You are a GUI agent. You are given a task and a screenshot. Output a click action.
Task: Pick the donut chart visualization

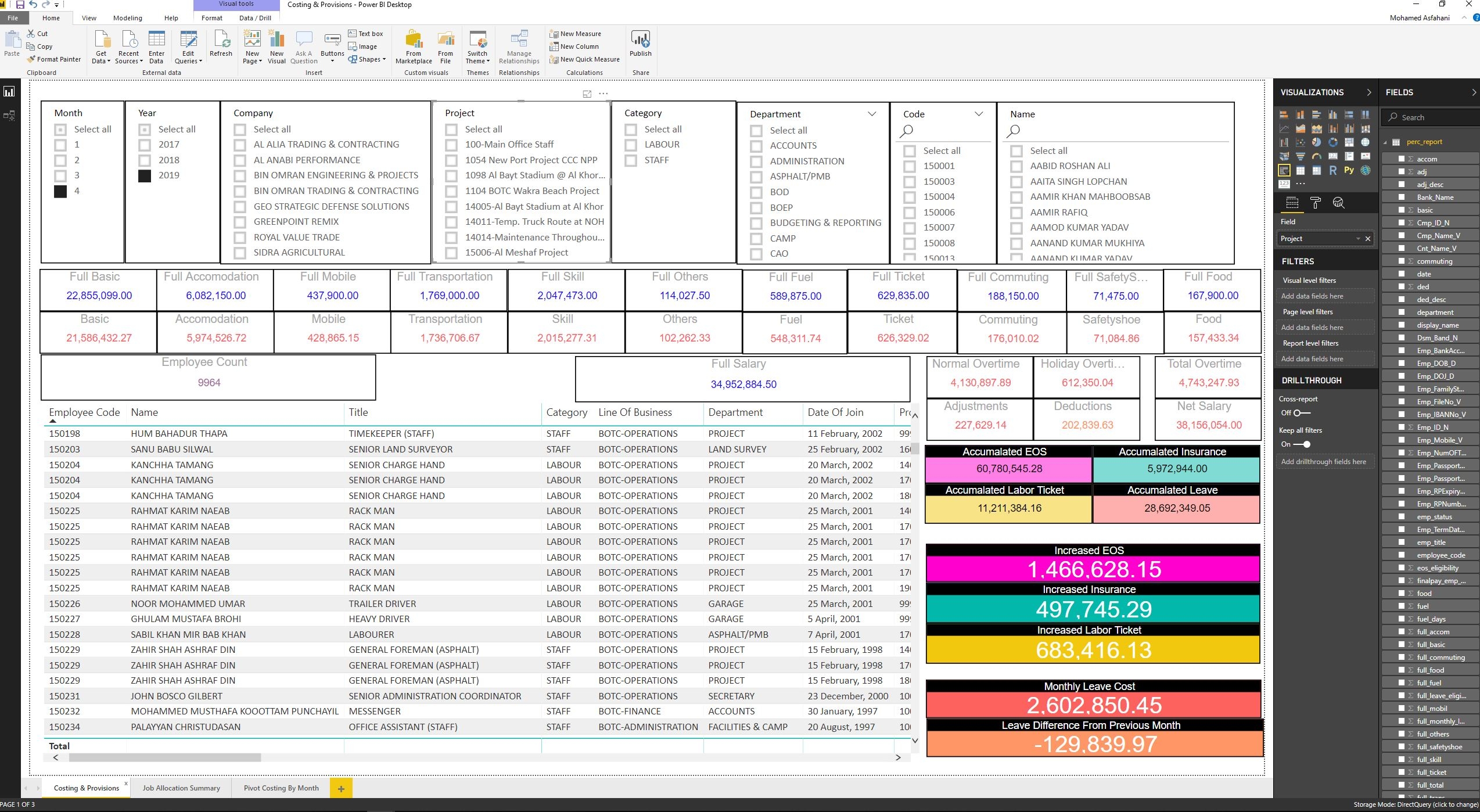[1333, 142]
